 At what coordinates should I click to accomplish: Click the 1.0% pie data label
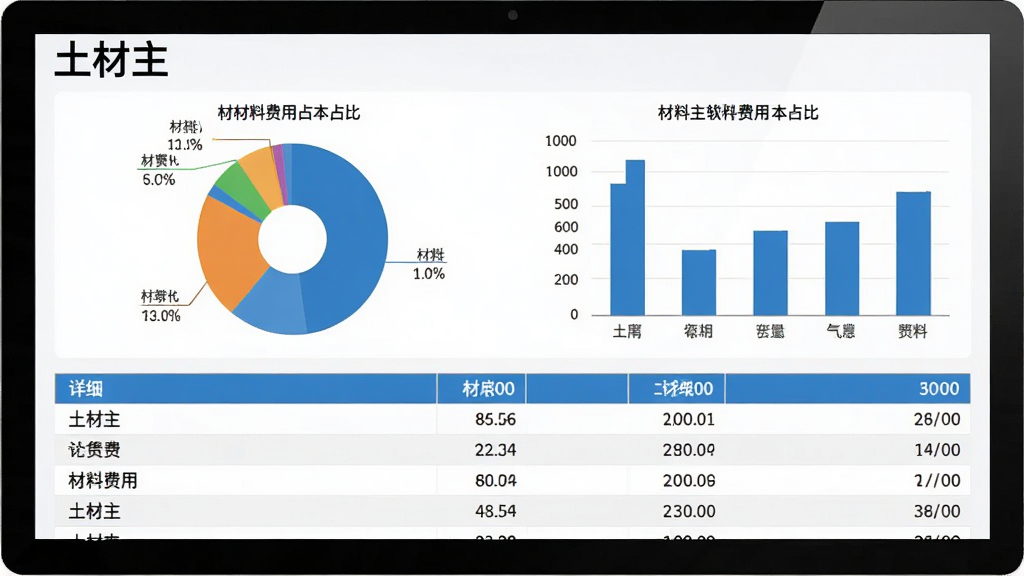(x=429, y=274)
